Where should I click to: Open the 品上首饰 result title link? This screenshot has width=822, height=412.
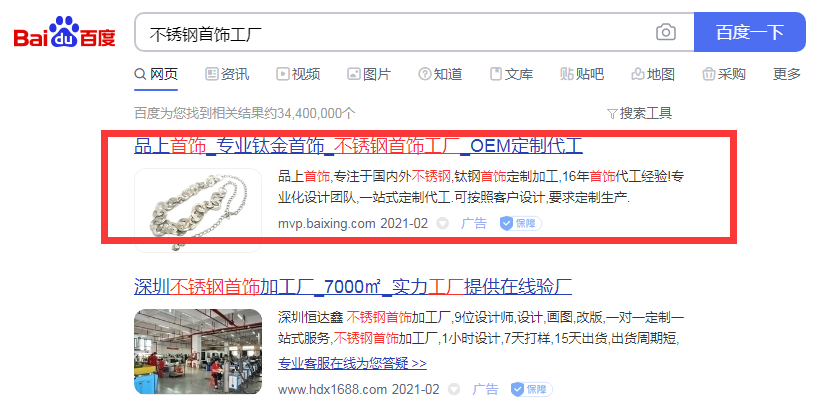click(359, 146)
